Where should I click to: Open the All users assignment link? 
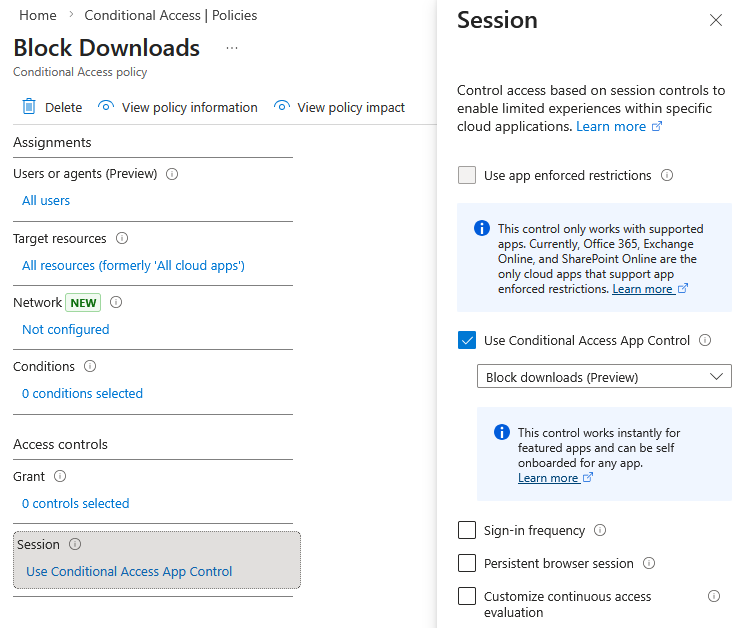point(46,201)
